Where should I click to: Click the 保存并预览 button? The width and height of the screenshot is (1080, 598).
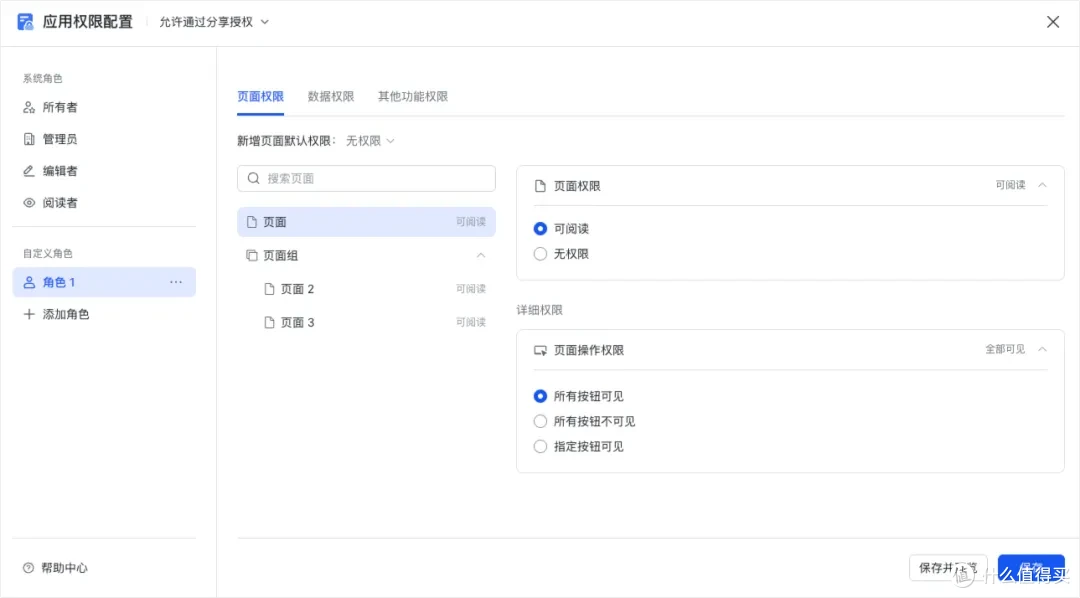948,568
